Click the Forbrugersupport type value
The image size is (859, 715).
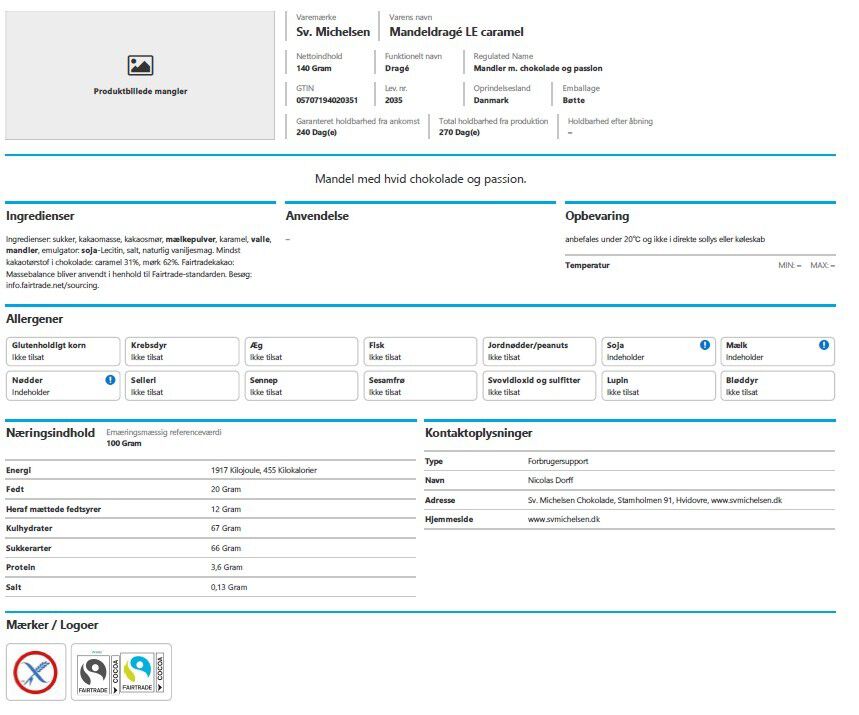click(558, 461)
